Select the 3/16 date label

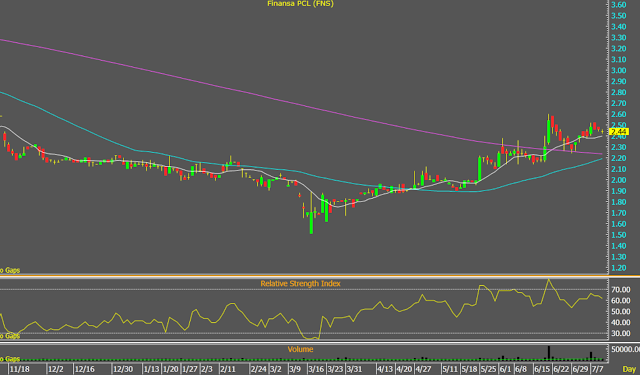(316, 369)
